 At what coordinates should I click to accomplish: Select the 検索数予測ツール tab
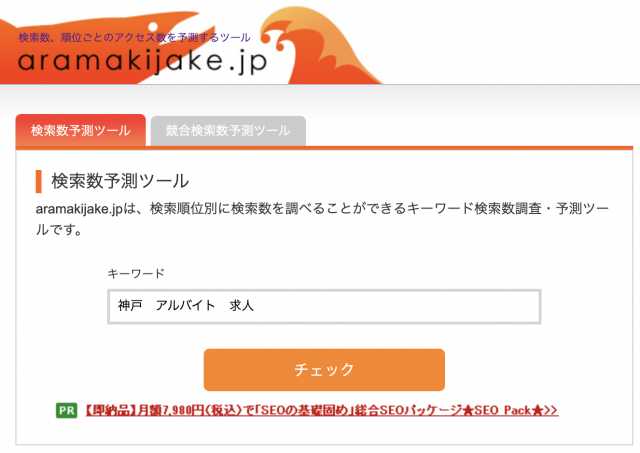click(x=81, y=131)
